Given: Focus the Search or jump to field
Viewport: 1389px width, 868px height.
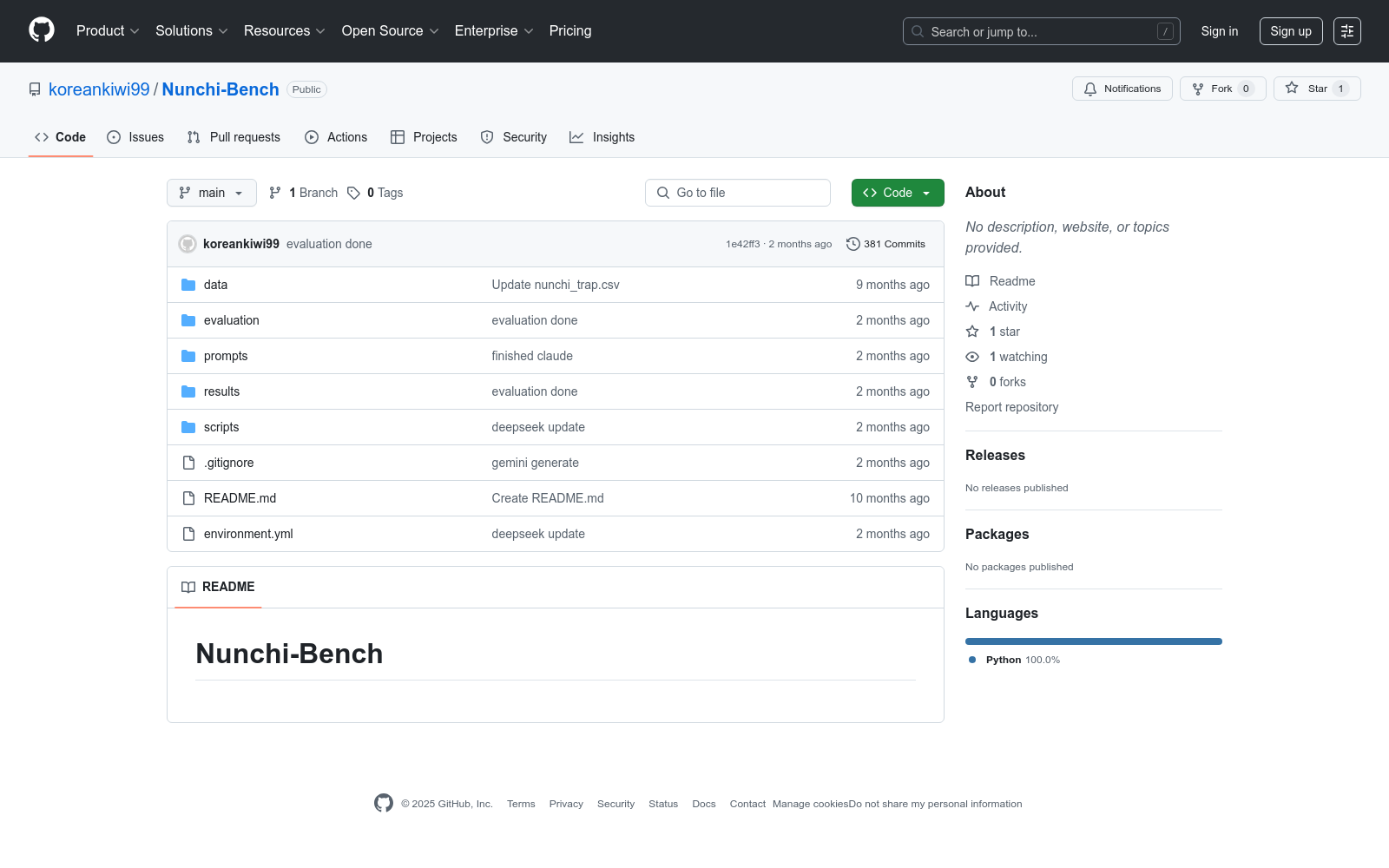Looking at the screenshot, I should click(x=1041, y=31).
